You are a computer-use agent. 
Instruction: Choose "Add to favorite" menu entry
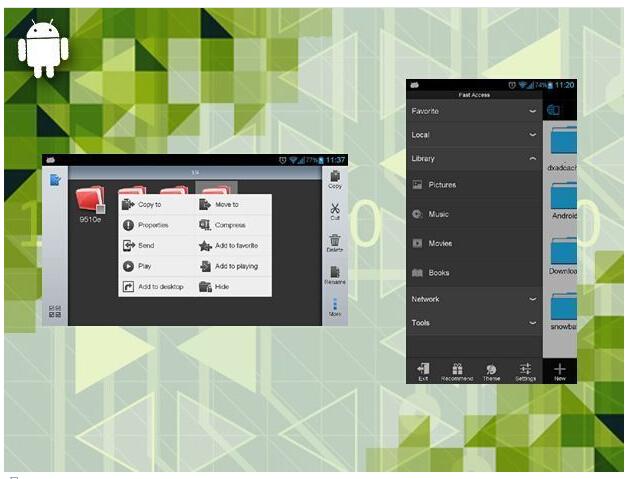pos(235,245)
